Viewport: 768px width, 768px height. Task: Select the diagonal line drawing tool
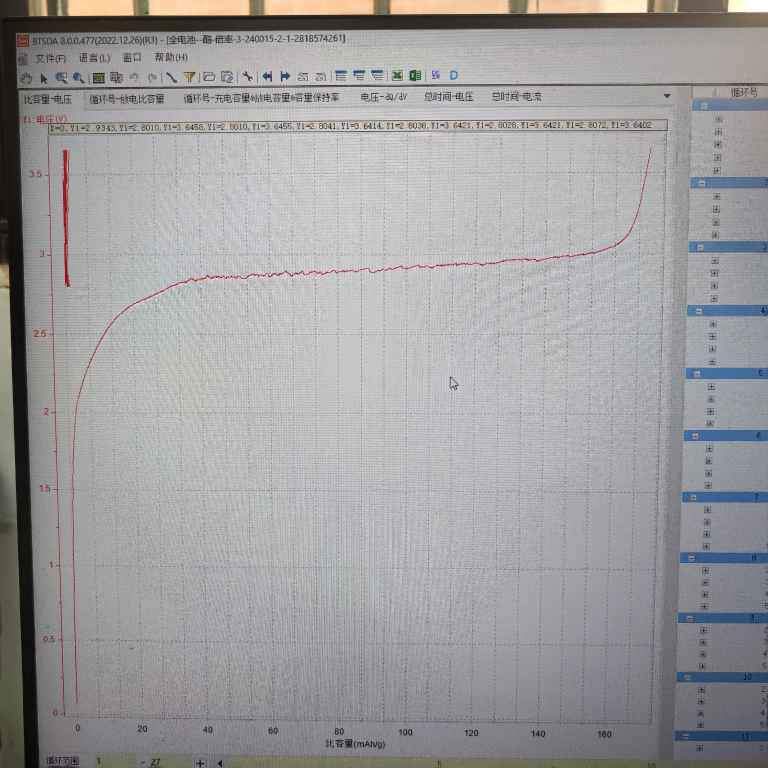pyautogui.click(x=171, y=77)
